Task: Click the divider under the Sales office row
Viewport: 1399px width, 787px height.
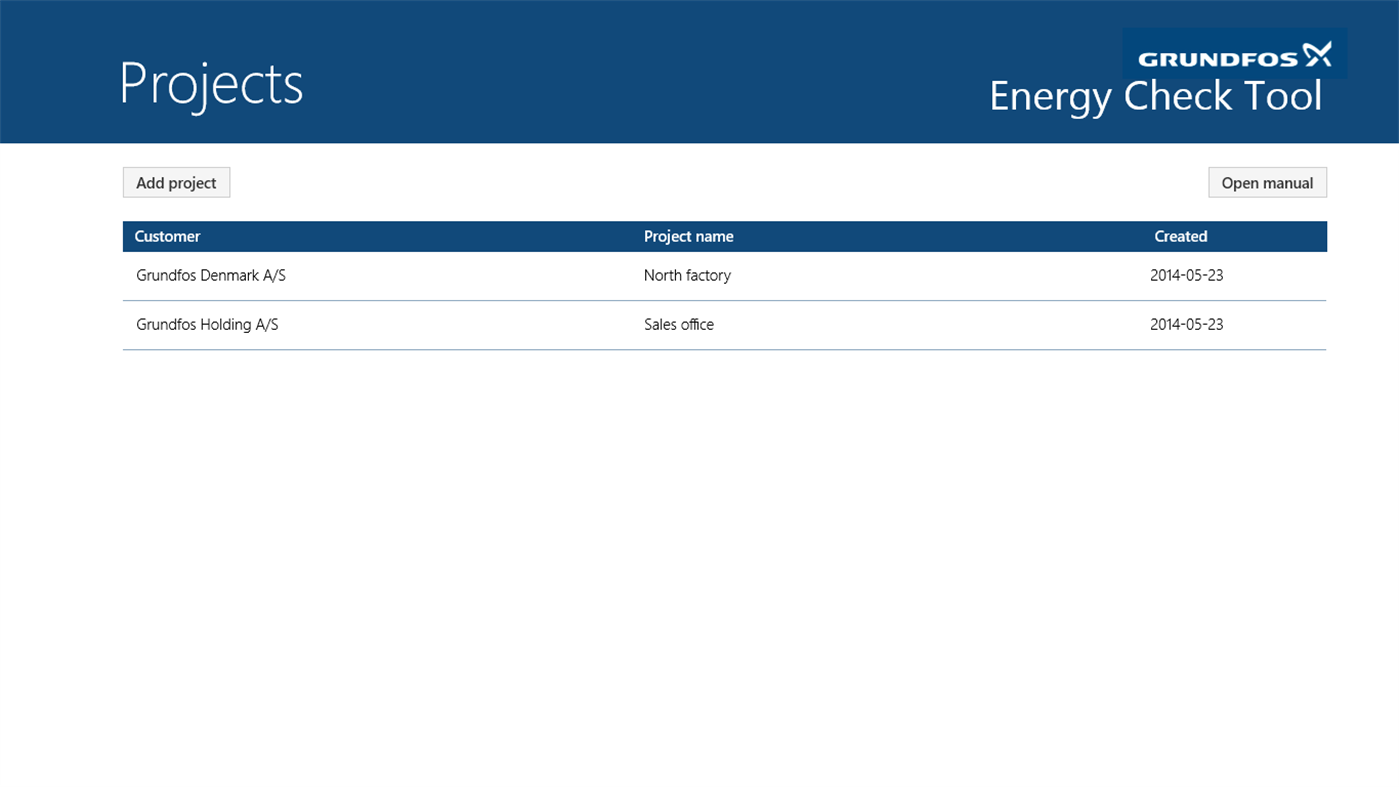Action: (x=725, y=350)
